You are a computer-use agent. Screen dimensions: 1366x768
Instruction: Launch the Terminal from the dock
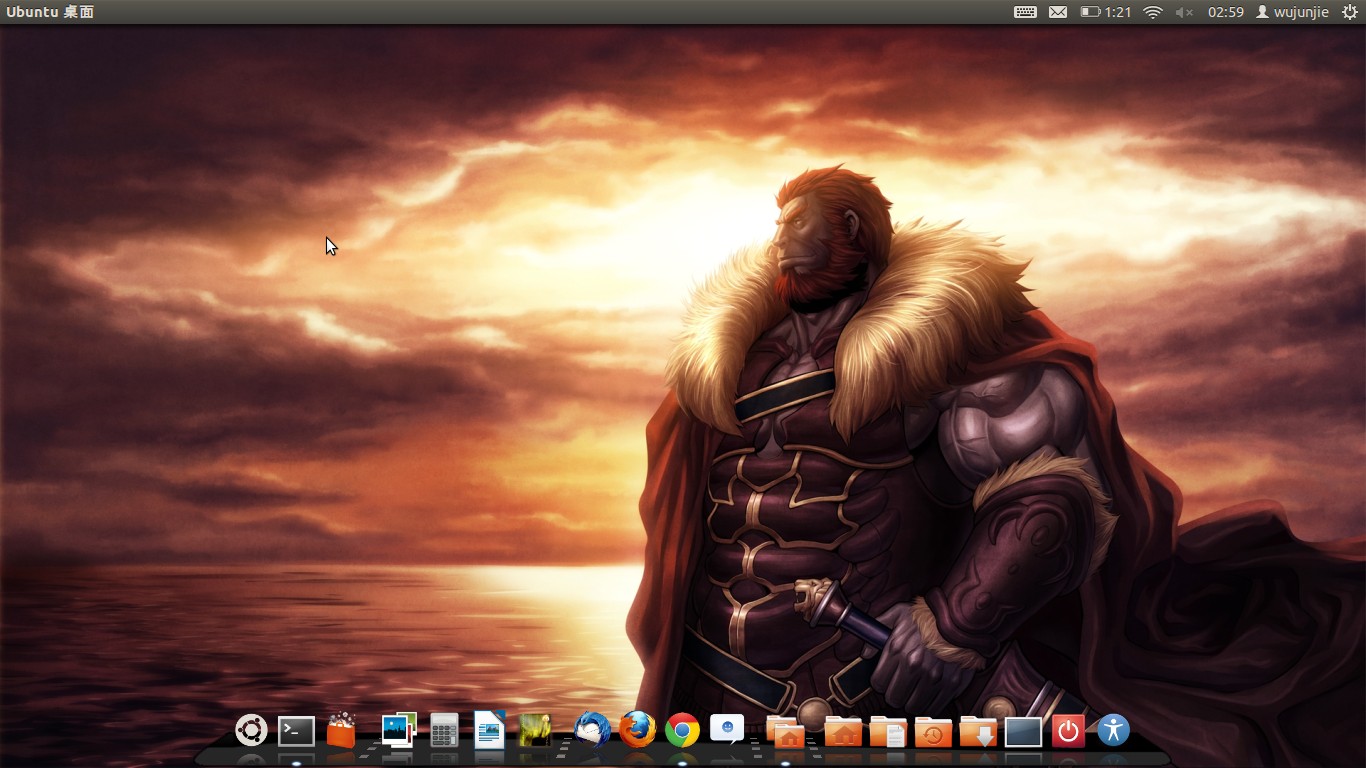tap(296, 731)
